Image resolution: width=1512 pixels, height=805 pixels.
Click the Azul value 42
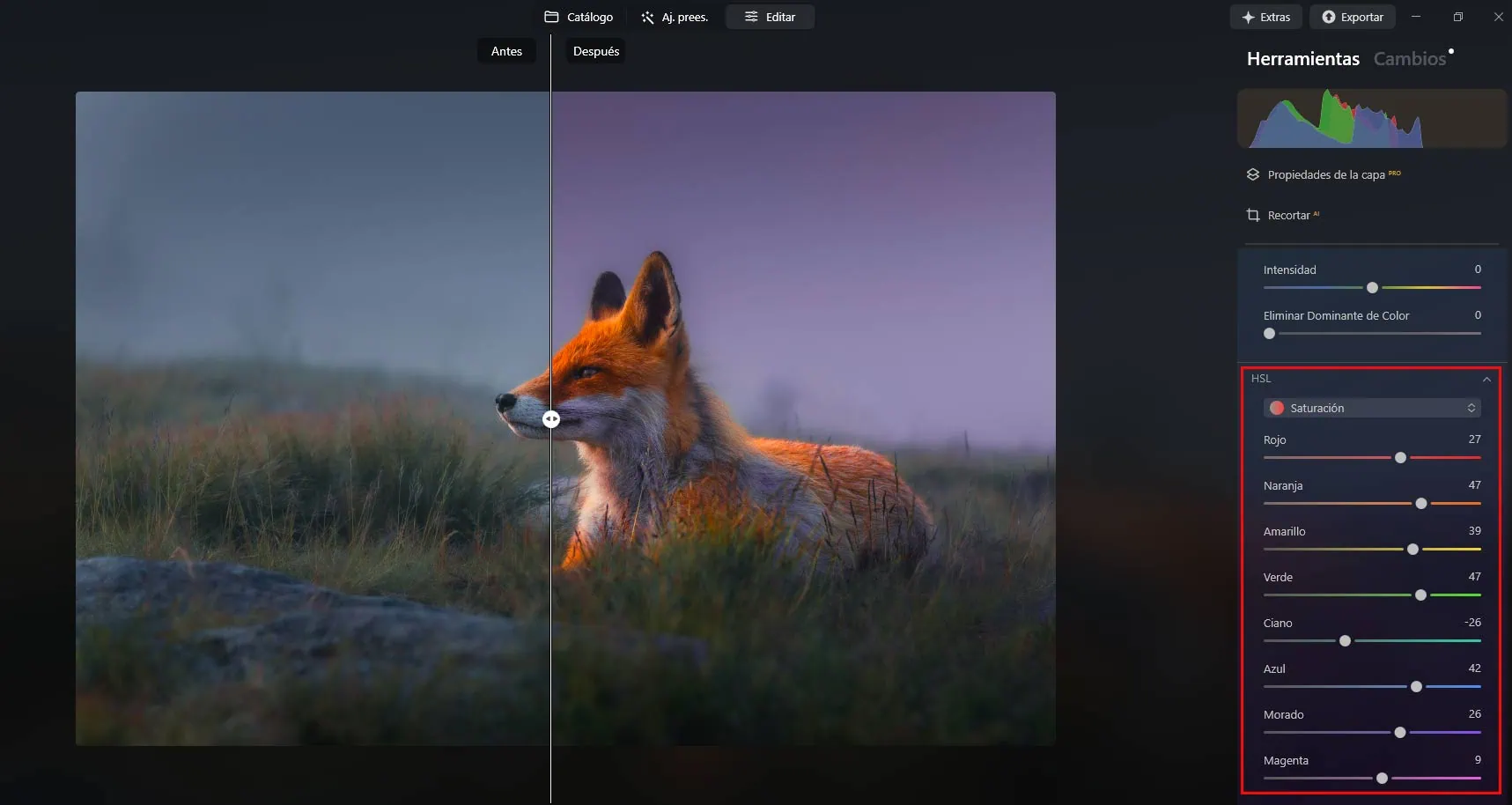1474,668
